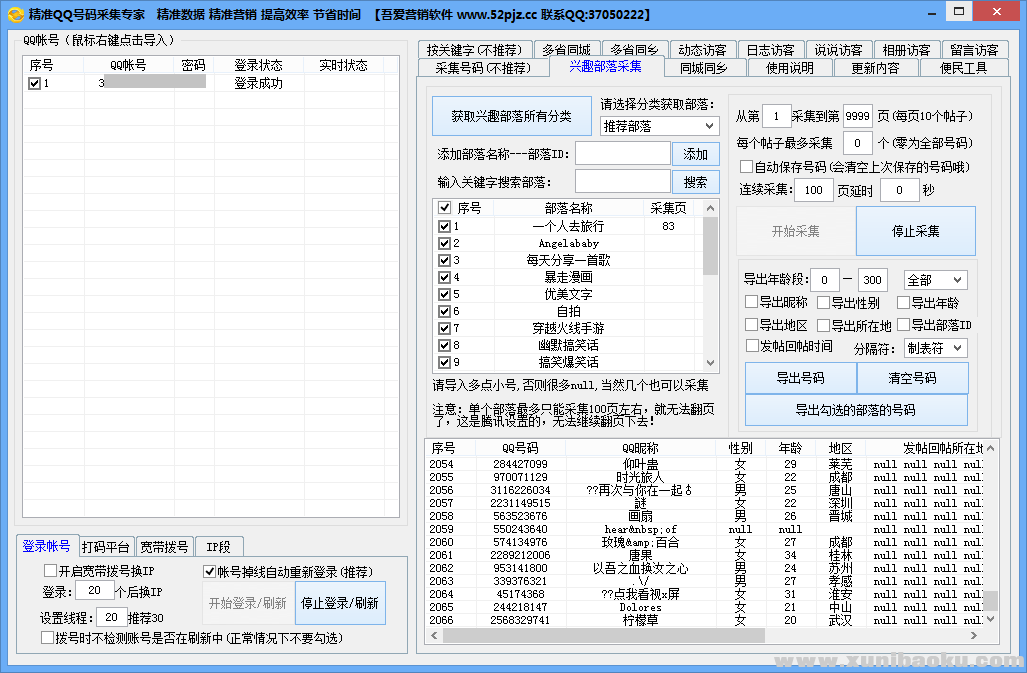Click the 添加 button for tribe ID
The width and height of the screenshot is (1027, 673).
pos(696,154)
